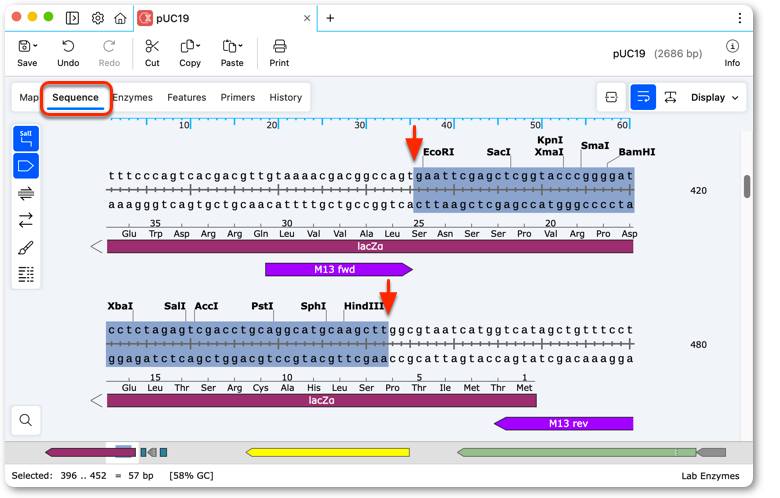Click the AccI enzyme label
Screen dimensions: 780x498
[x=206, y=306]
